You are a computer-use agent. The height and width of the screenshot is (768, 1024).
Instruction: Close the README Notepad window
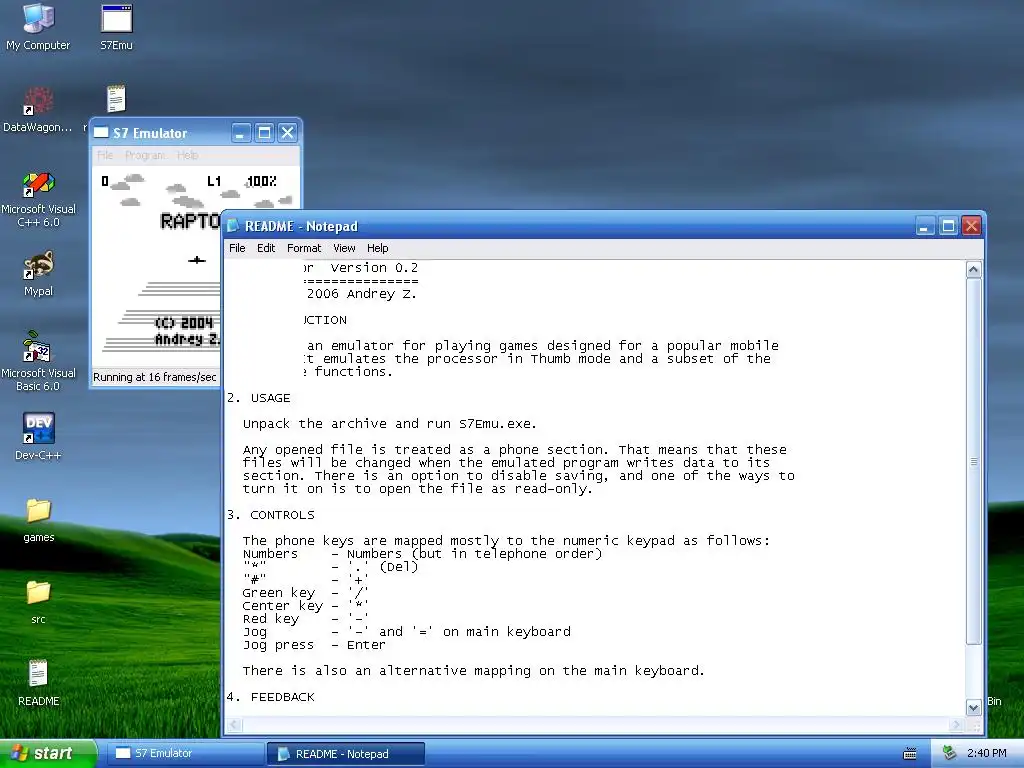point(971,226)
